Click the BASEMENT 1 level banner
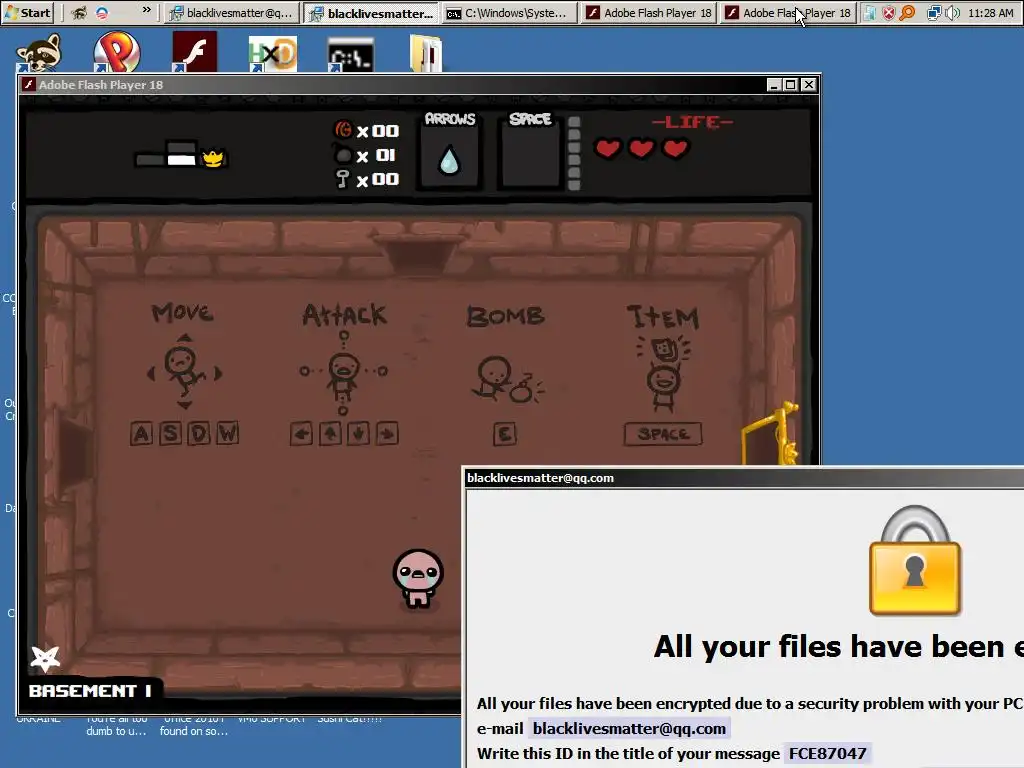The width and height of the screenshot is (1024, 768). (90, 690)
